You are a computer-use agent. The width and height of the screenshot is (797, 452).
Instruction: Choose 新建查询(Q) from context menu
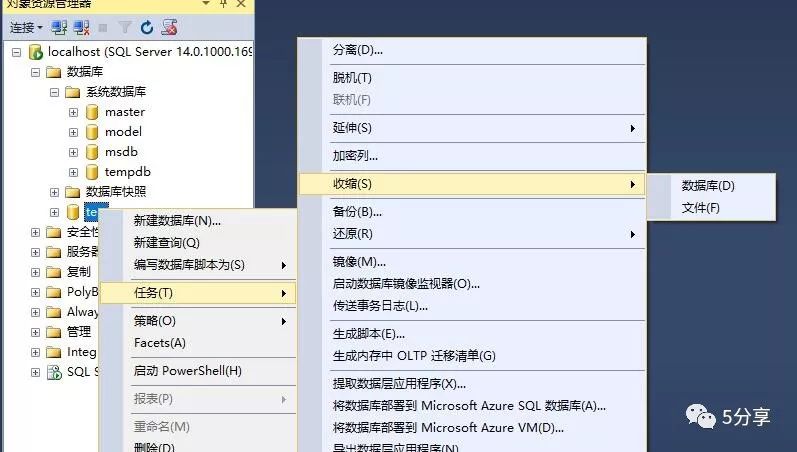[x=198, y=243]
